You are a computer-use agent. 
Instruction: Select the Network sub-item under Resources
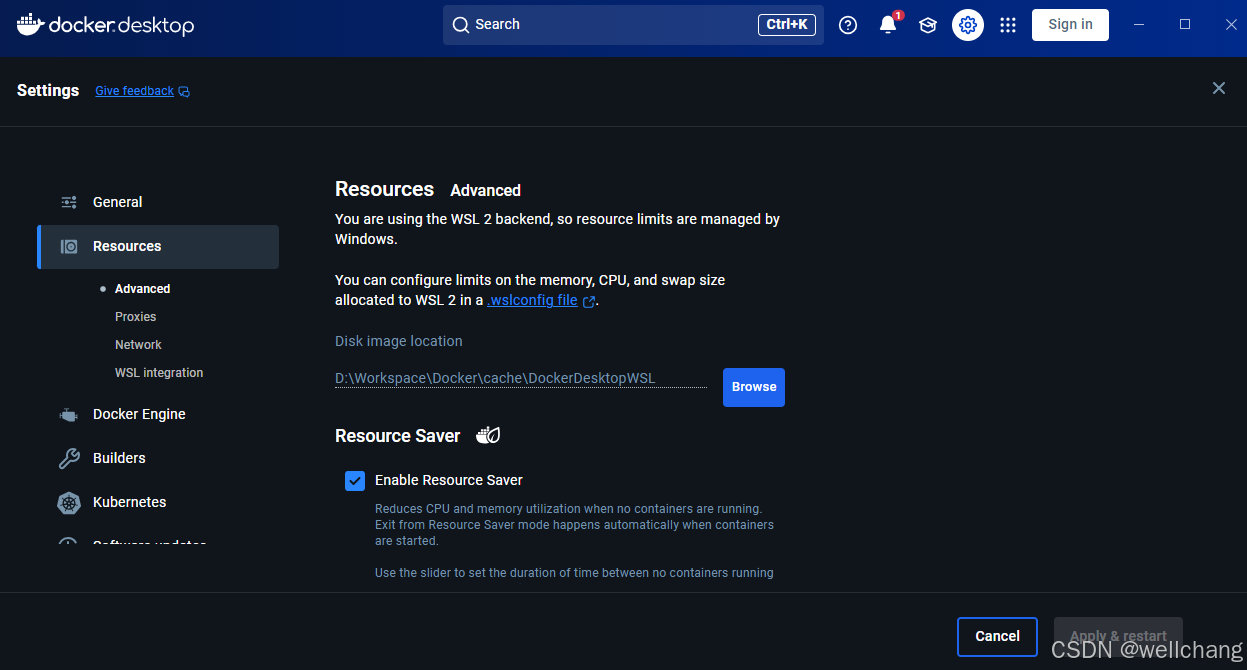(138, 345)
